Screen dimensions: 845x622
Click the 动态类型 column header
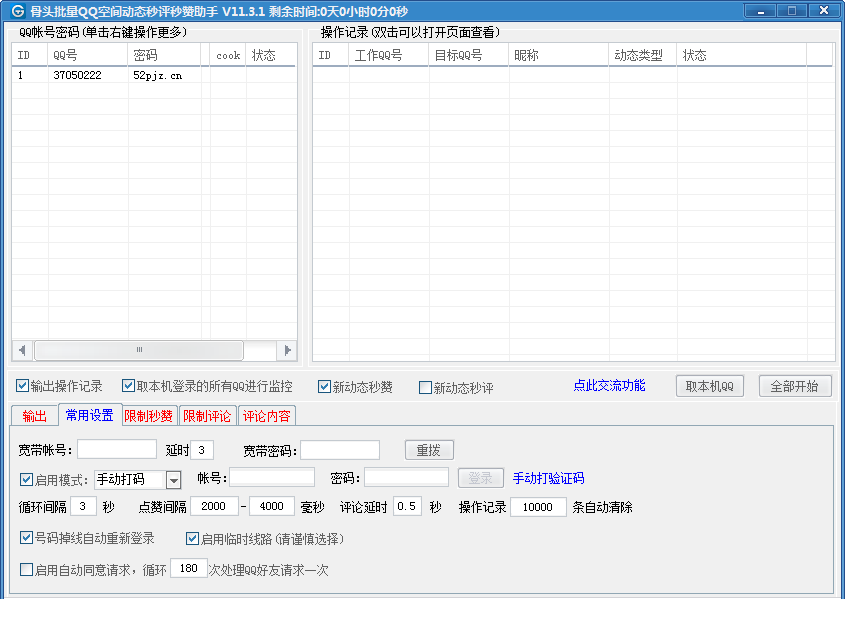coord(643,55)
